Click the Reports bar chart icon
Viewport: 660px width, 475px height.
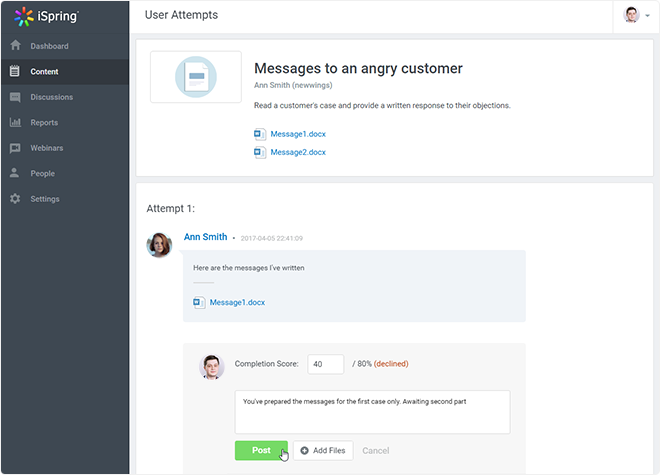click(x=15, y=123)
